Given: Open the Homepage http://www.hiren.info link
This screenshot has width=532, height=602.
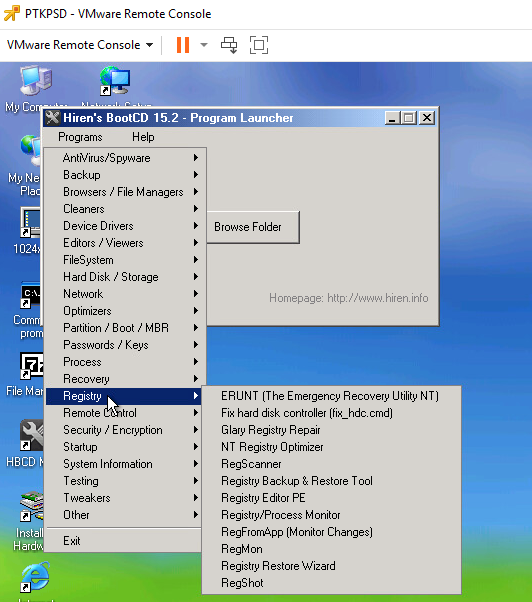Looking at the screenshot, I should pyautogui.click(x=349, y=298).
